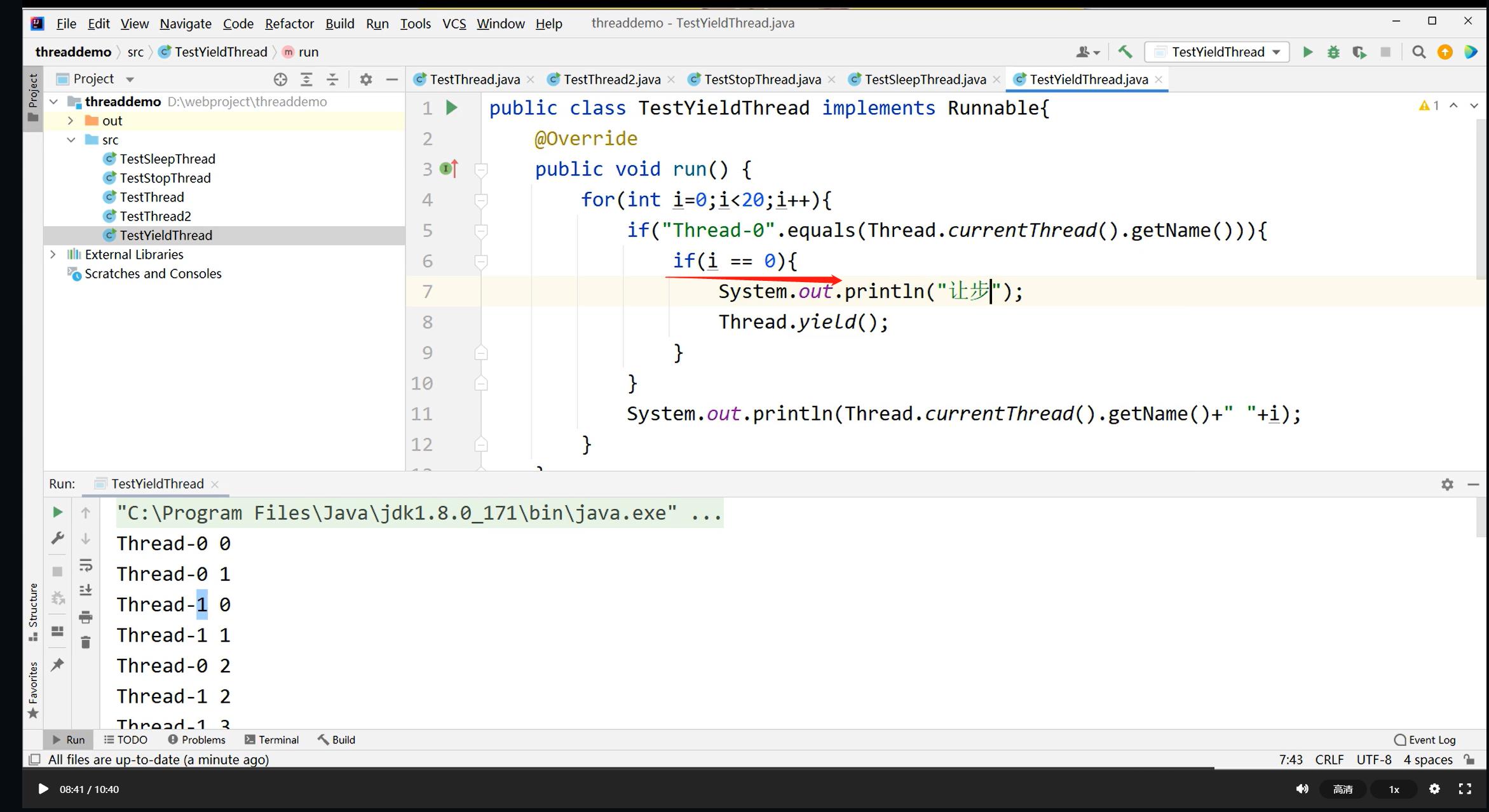Expand External Libraries node
This screenshot has height=812, width=1489.
pyautogui.click(x=53, y=254)
